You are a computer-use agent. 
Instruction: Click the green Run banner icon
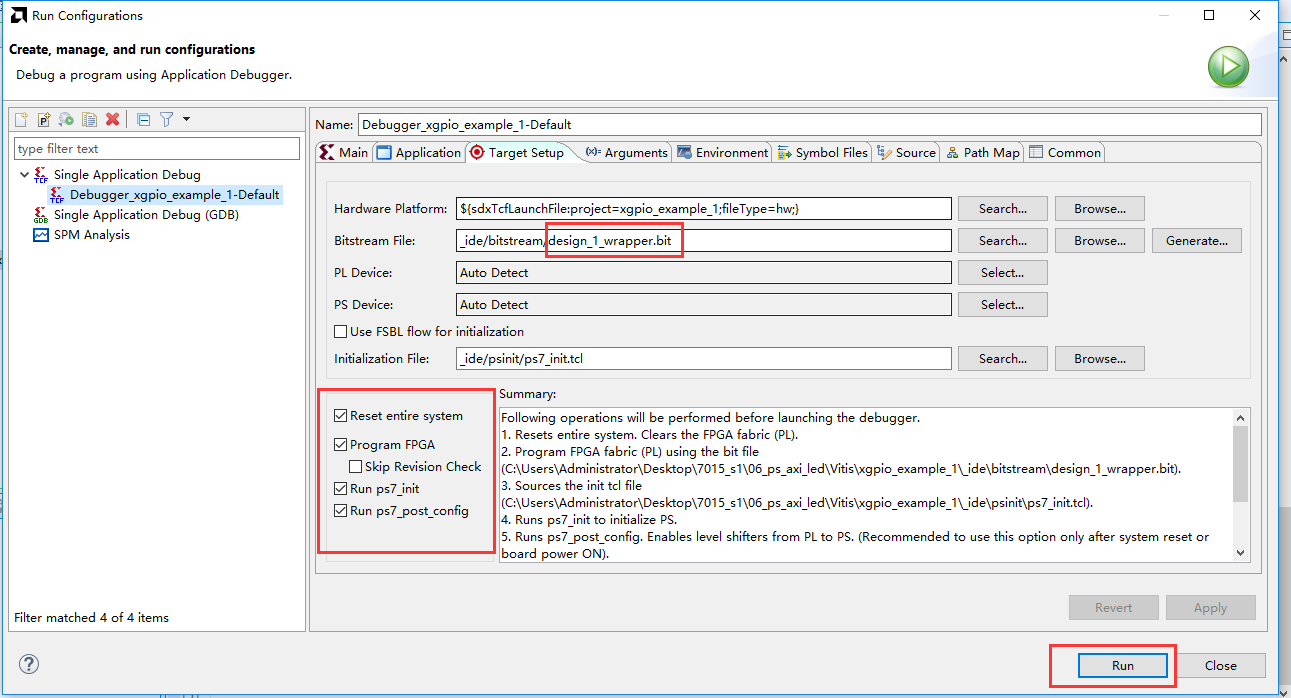[x=1227, y=68]
